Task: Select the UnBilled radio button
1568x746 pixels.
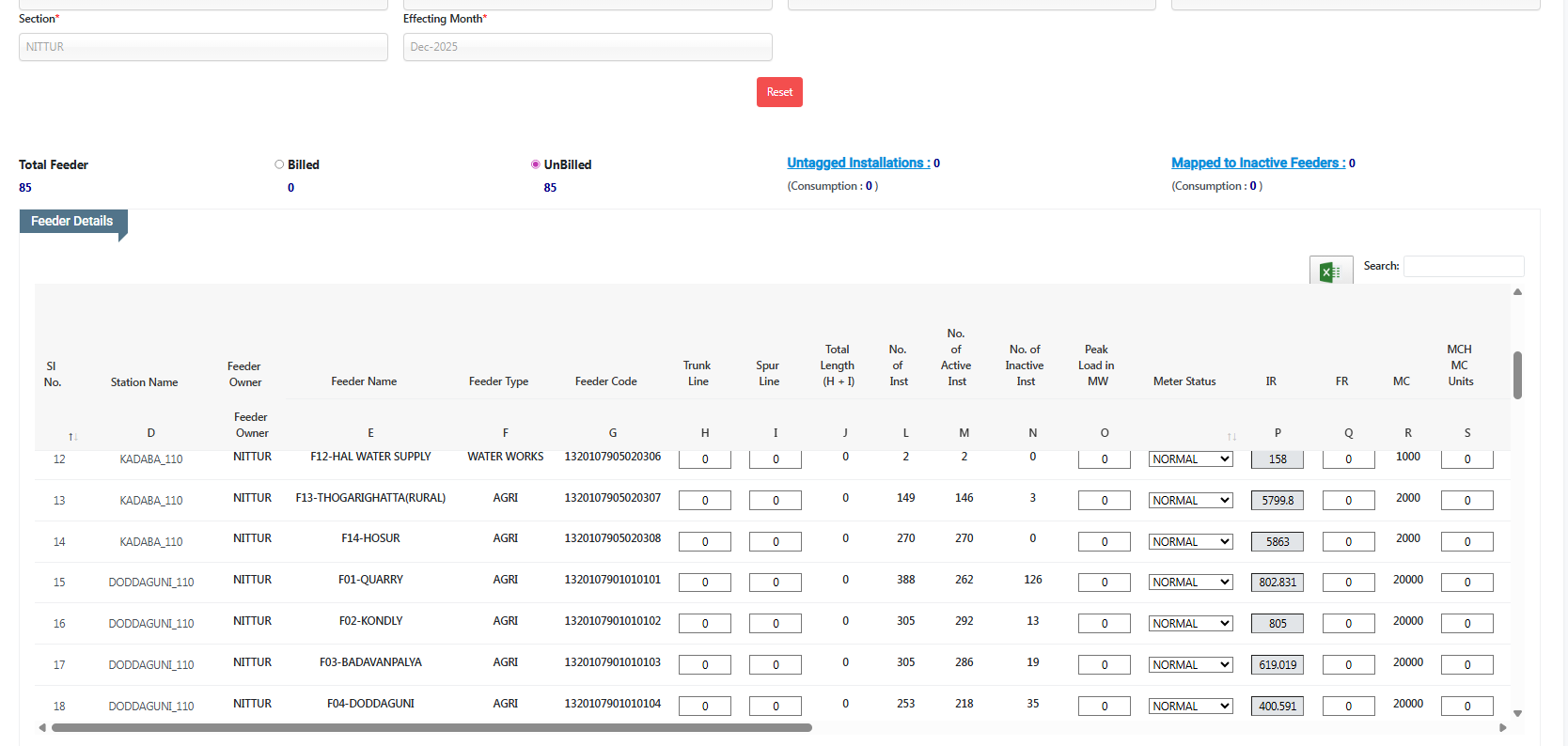Action: click(x=536, y=164)
